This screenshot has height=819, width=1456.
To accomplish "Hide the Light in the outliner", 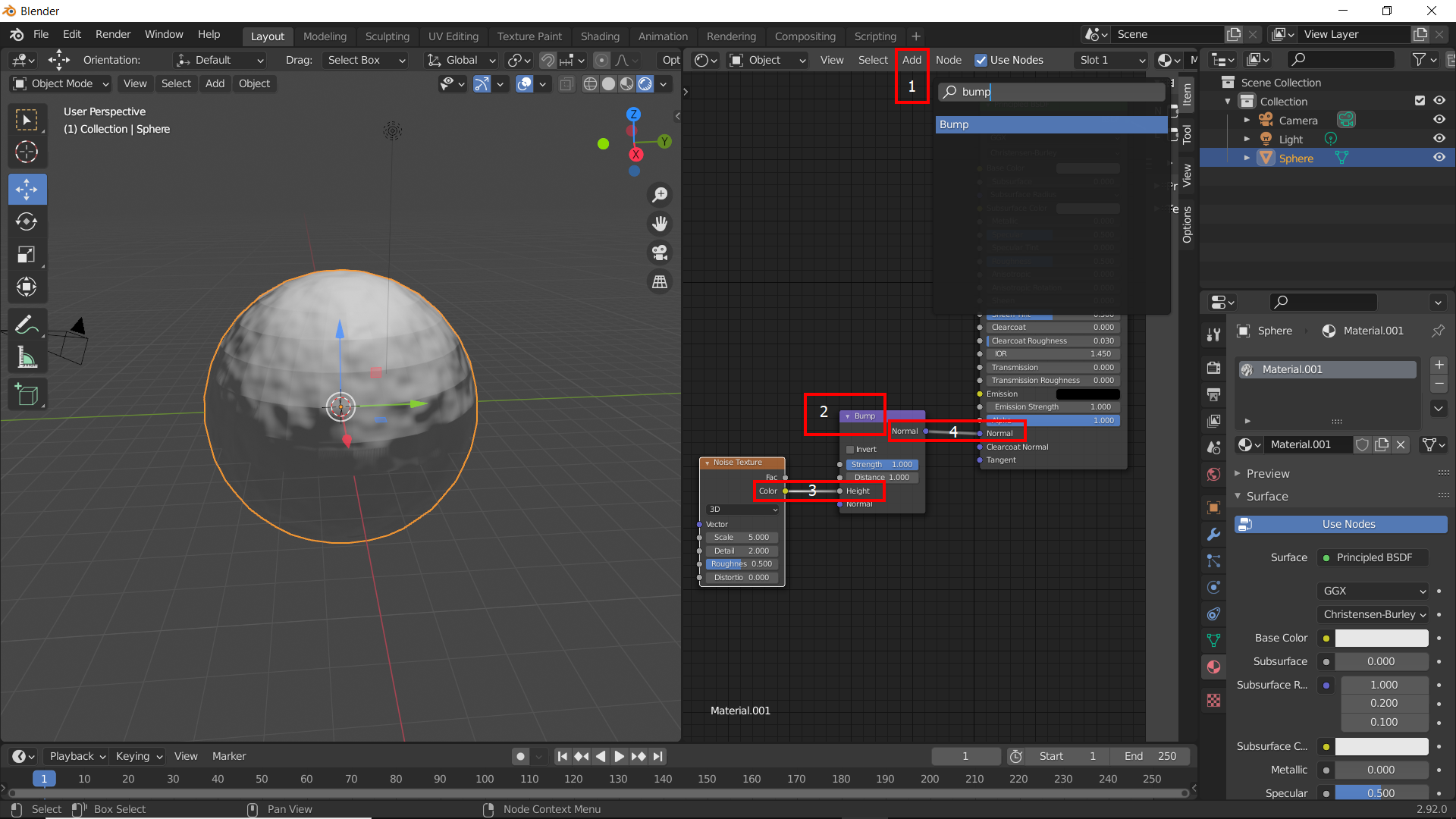I will [1439, 139].
